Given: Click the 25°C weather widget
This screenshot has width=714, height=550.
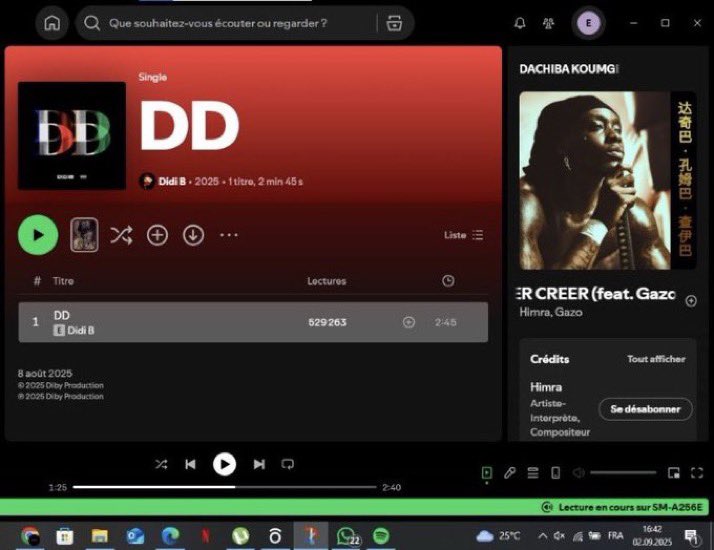Looking at the screenshot, I should 498,536.
